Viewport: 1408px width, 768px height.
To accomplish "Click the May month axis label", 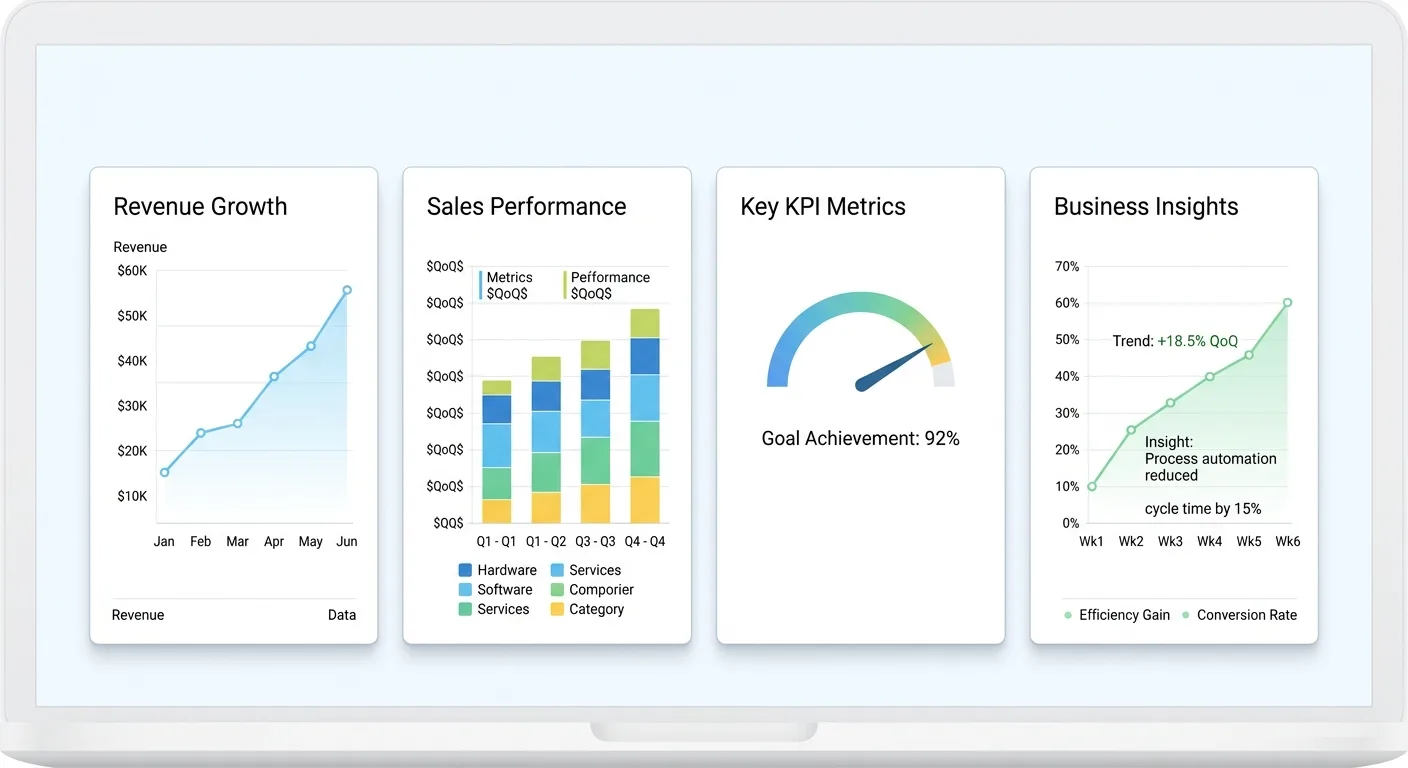I will (x=310, y=541).
